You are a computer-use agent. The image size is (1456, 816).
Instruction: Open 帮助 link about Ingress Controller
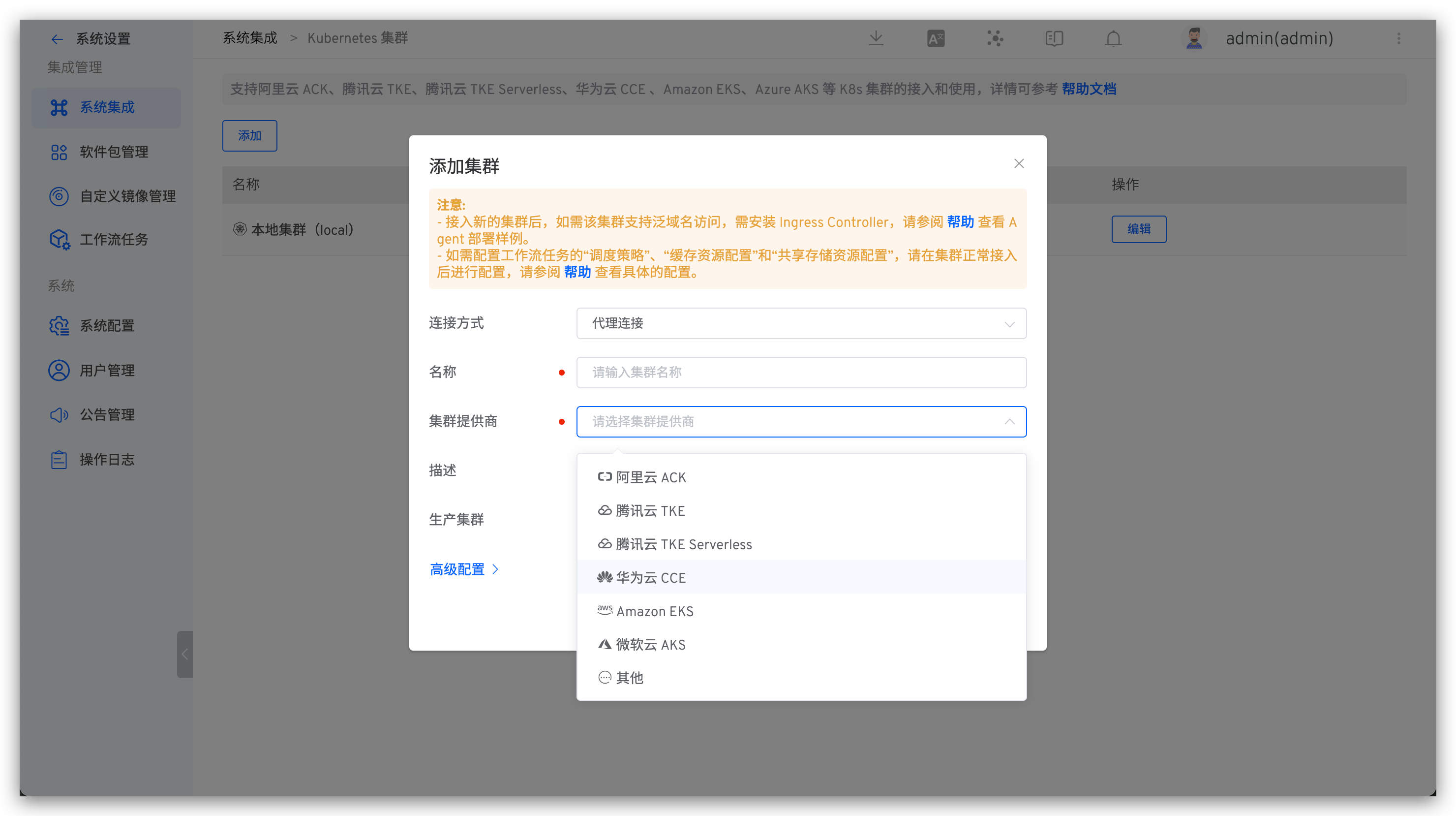point(960,221)
